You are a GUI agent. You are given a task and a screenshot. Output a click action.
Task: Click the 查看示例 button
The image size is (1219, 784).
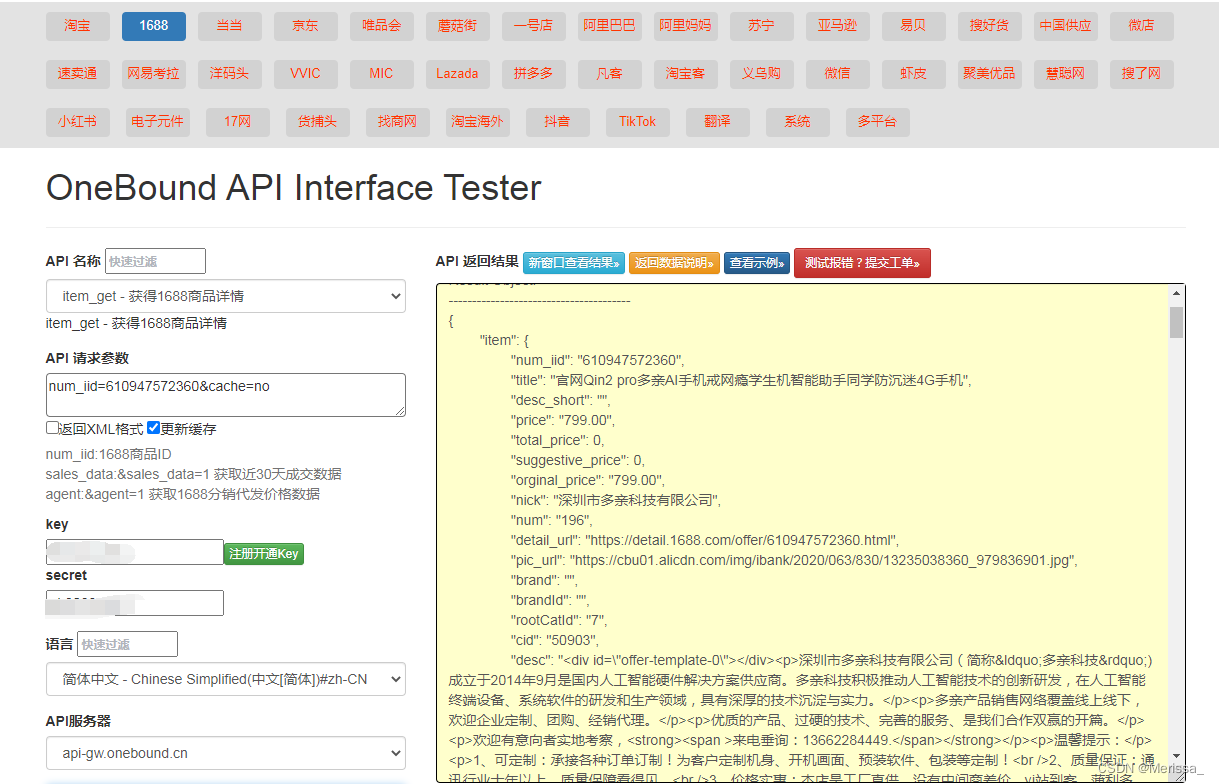pyautogui.click(x=755, y=263)
